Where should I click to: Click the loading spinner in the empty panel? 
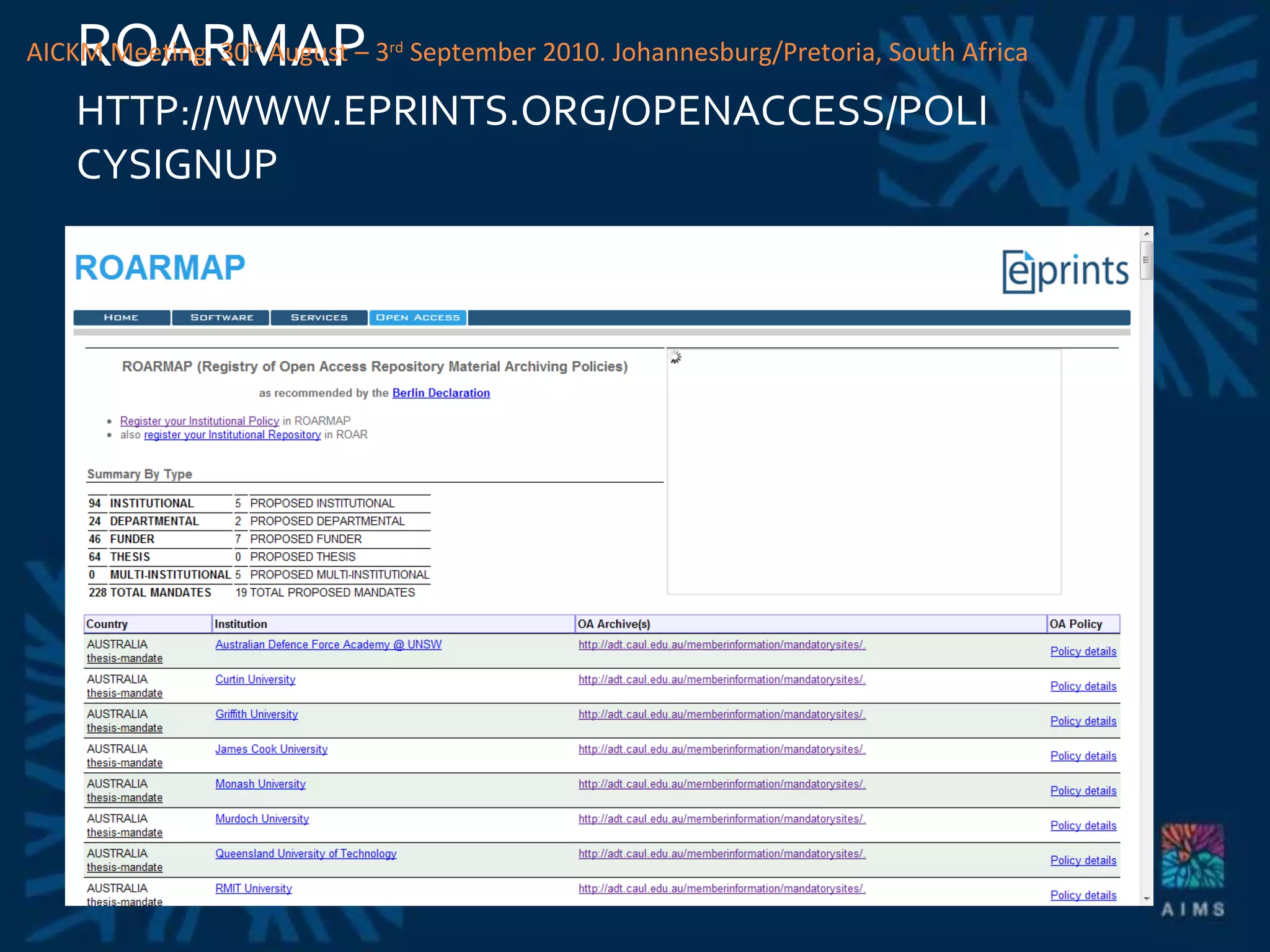[676, 358]
